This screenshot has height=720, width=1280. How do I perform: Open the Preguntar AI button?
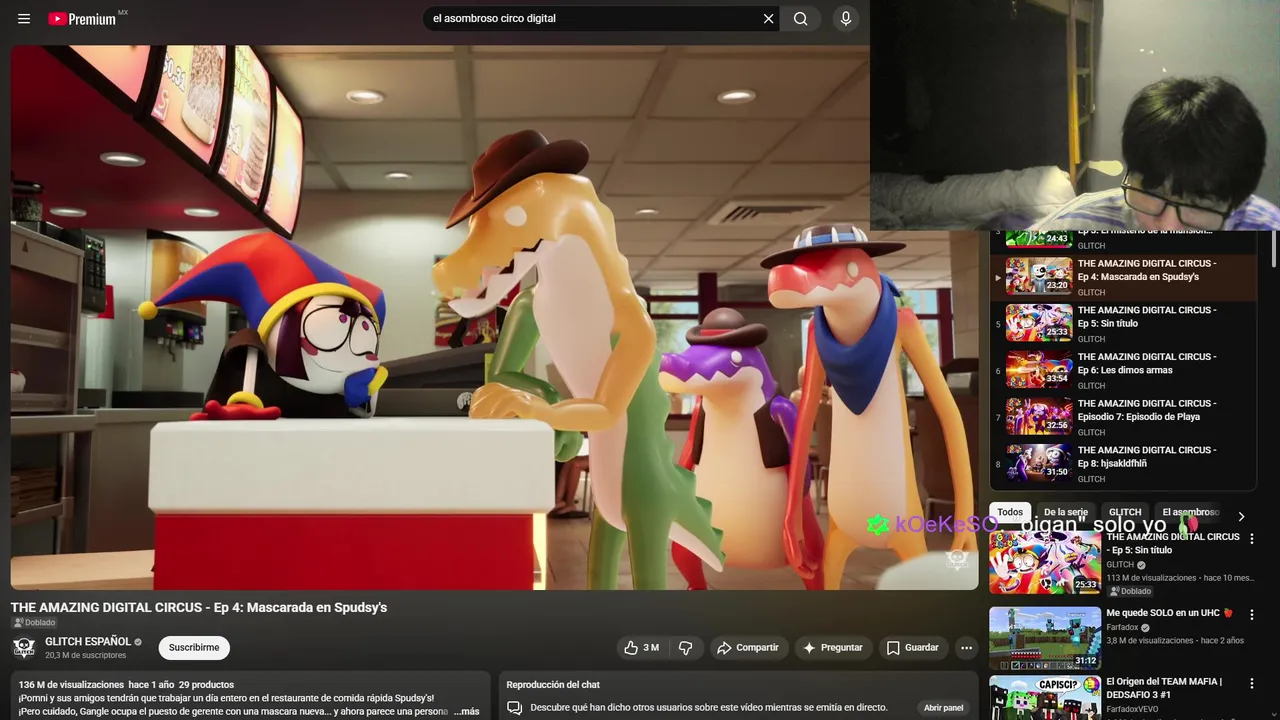[832, 648]
